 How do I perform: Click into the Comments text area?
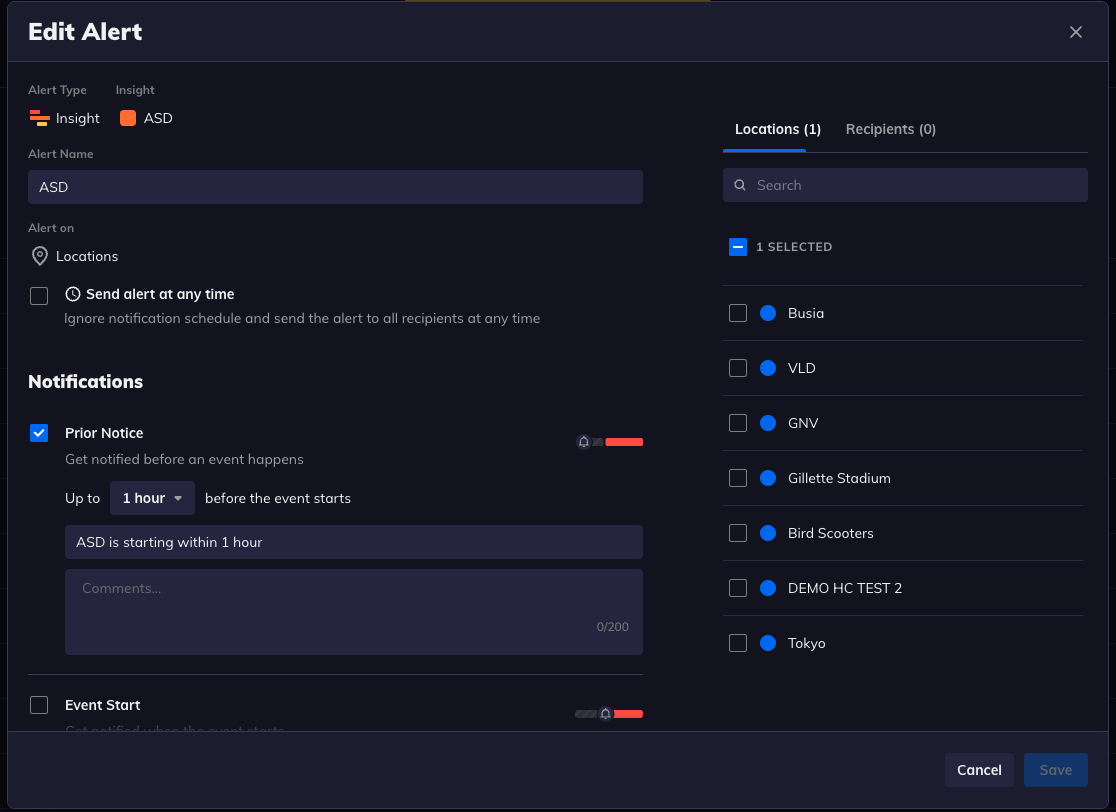[353, 611]
